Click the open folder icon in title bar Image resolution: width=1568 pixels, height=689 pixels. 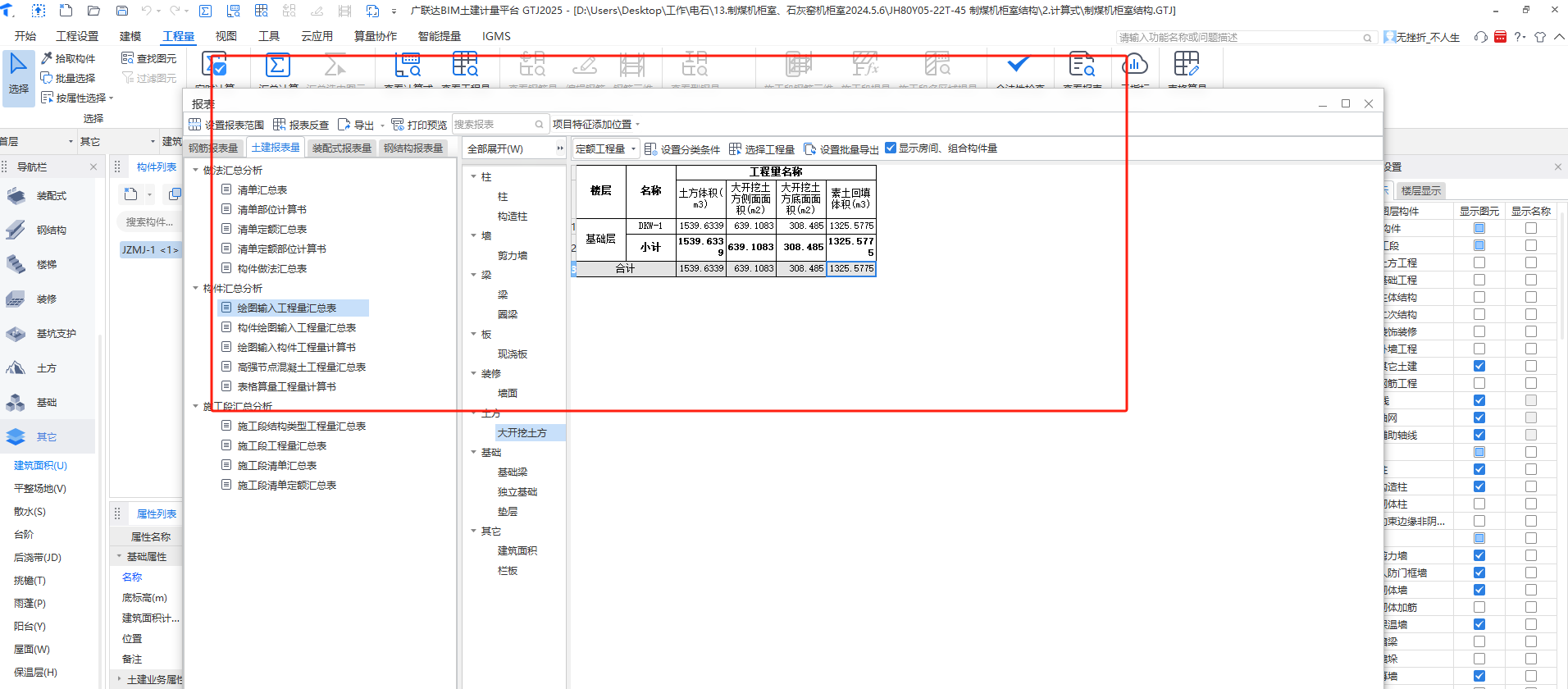click(93, 11)
